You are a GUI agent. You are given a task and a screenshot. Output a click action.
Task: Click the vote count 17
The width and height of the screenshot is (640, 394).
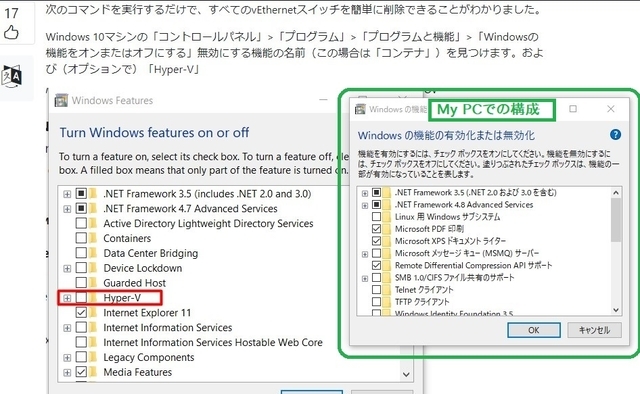11,13
